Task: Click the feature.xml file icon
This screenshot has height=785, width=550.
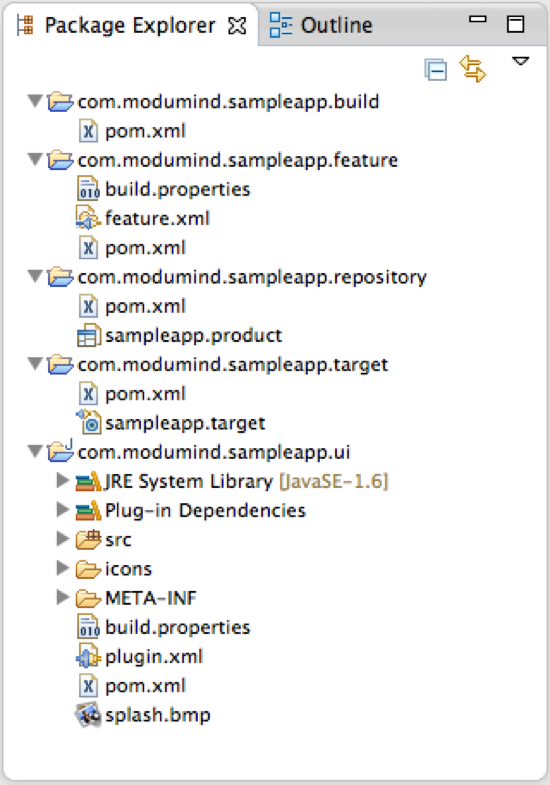Action: 88,218
